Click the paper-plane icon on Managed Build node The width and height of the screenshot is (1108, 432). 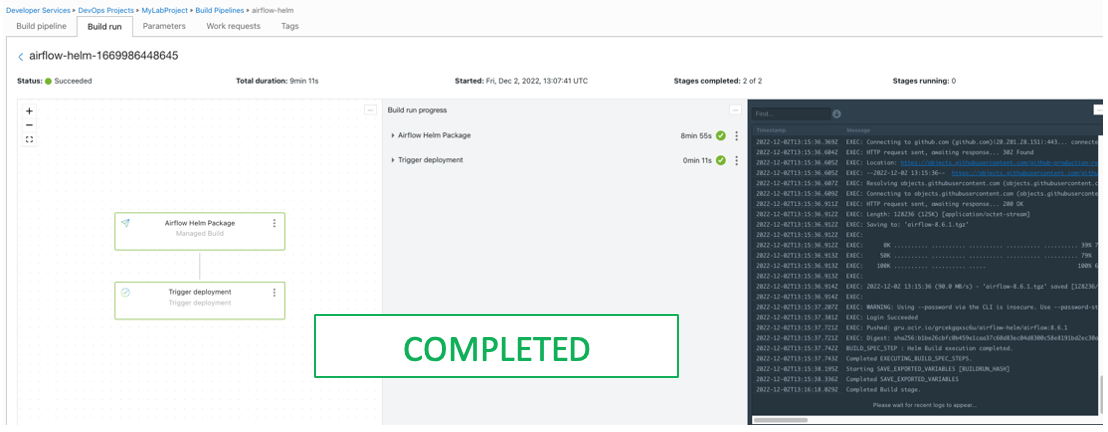(125, 223)
